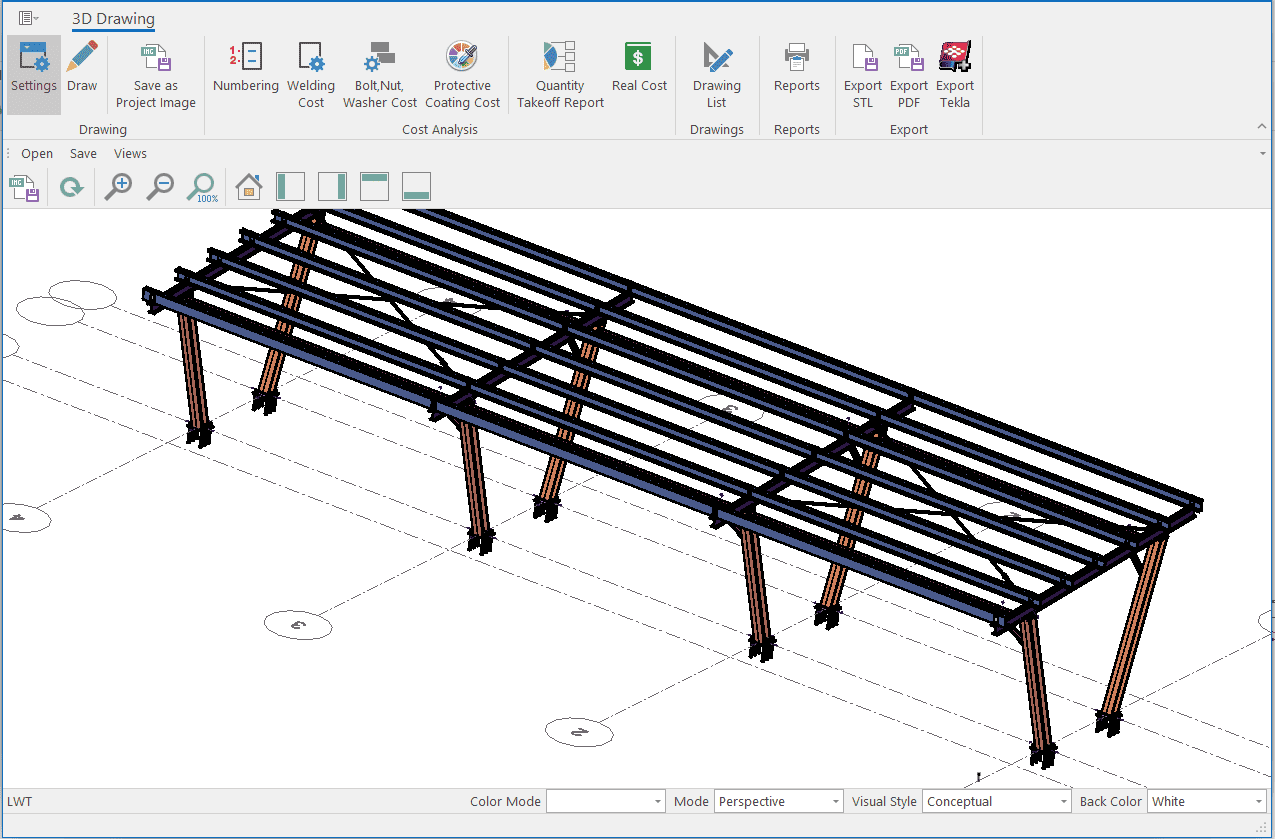Screen dimensions: 1275x839
Task: Generate Quantity Takeoff Report
Action: click(x=560, y=76)
